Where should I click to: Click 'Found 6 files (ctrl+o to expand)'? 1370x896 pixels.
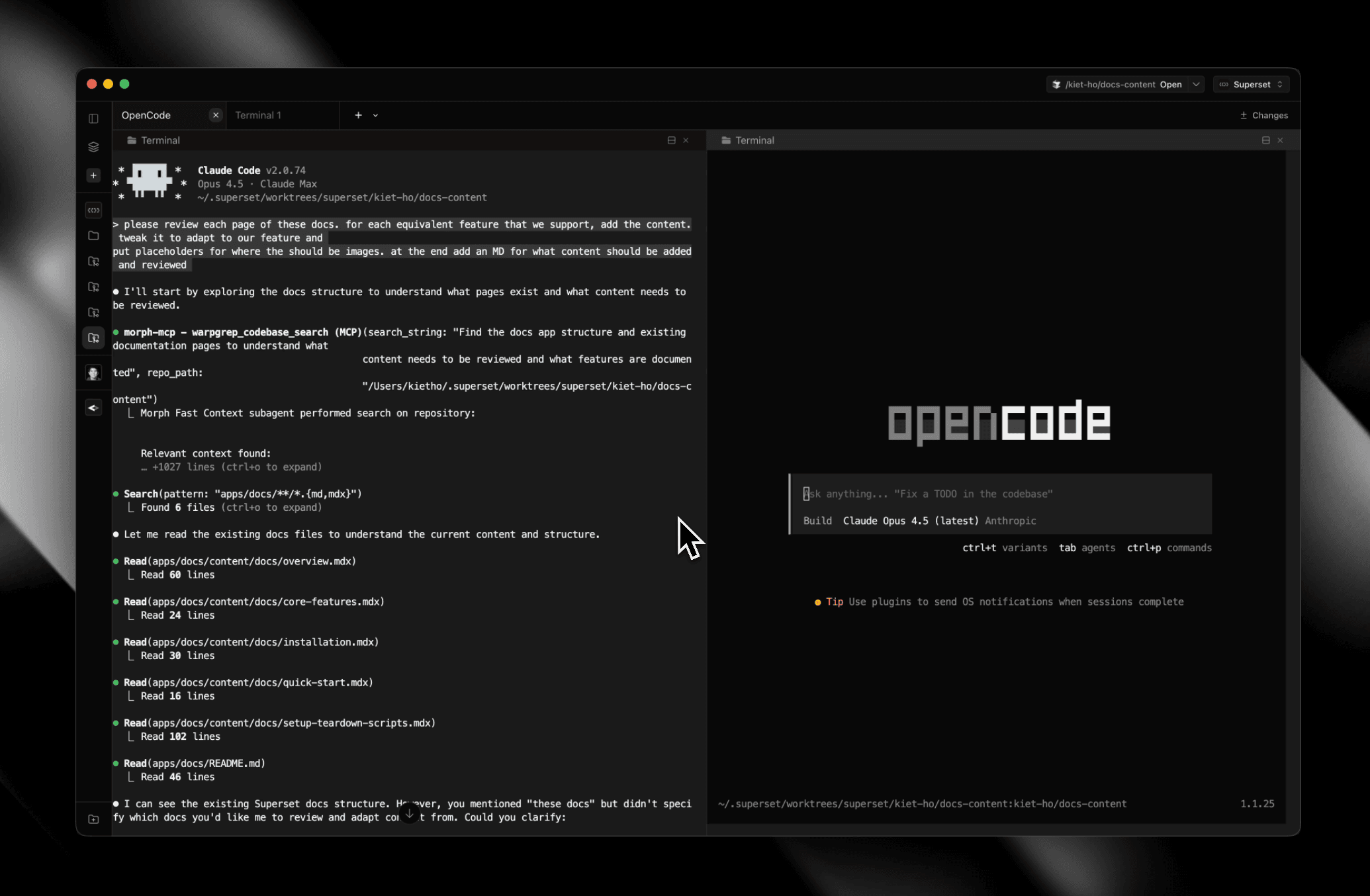click(x=231, y=507)
